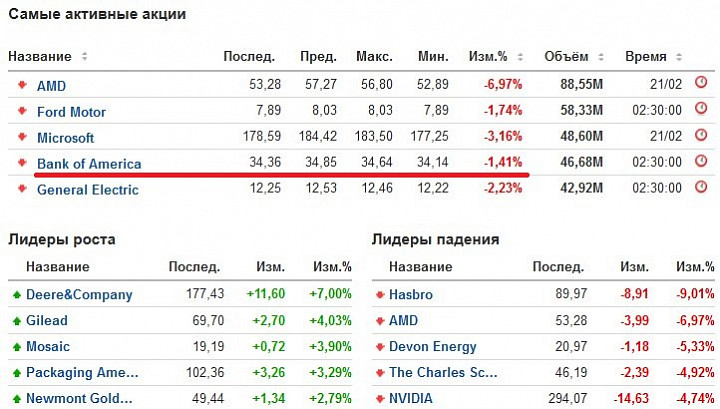Click the clock icon in Ford Motor row
This screenshot has height=409, width=720.
[x=701, y=108]
